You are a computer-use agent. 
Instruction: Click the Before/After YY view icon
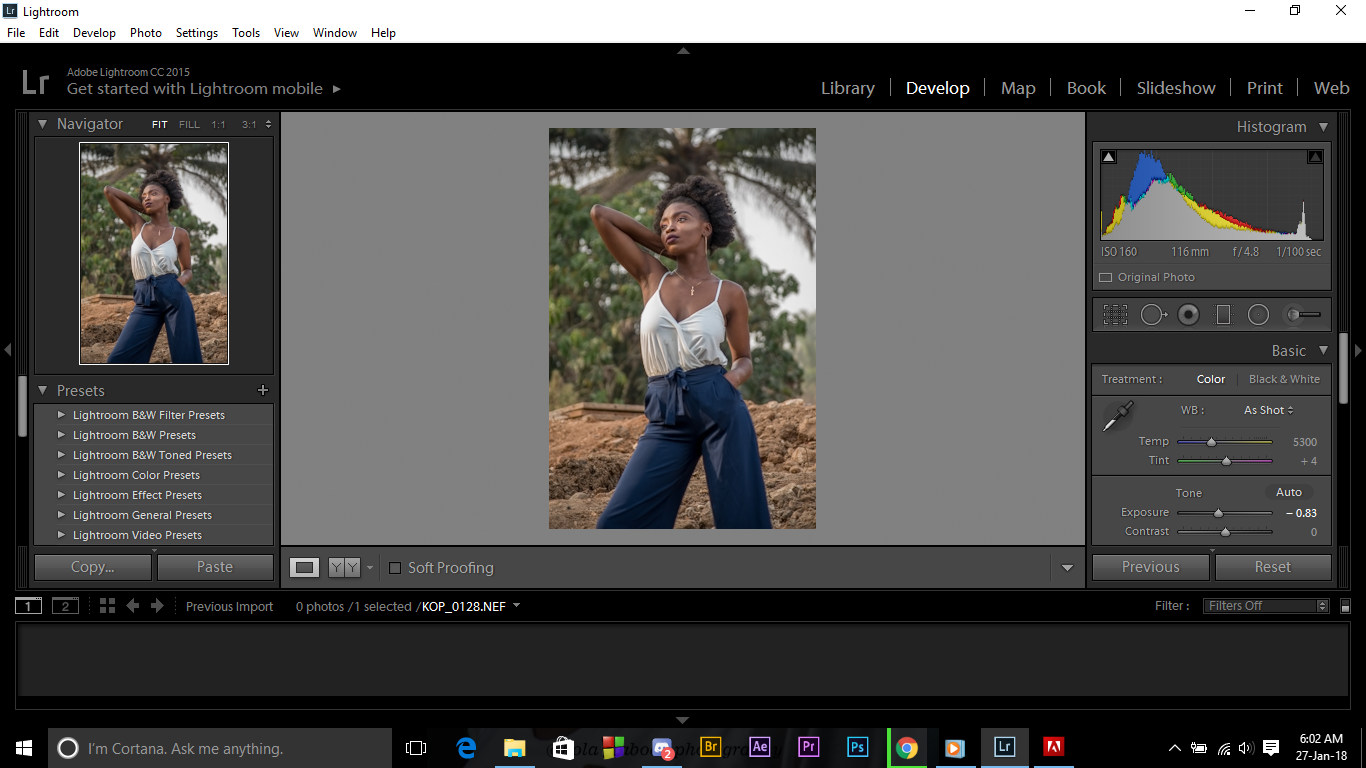(x=344, y=567)
